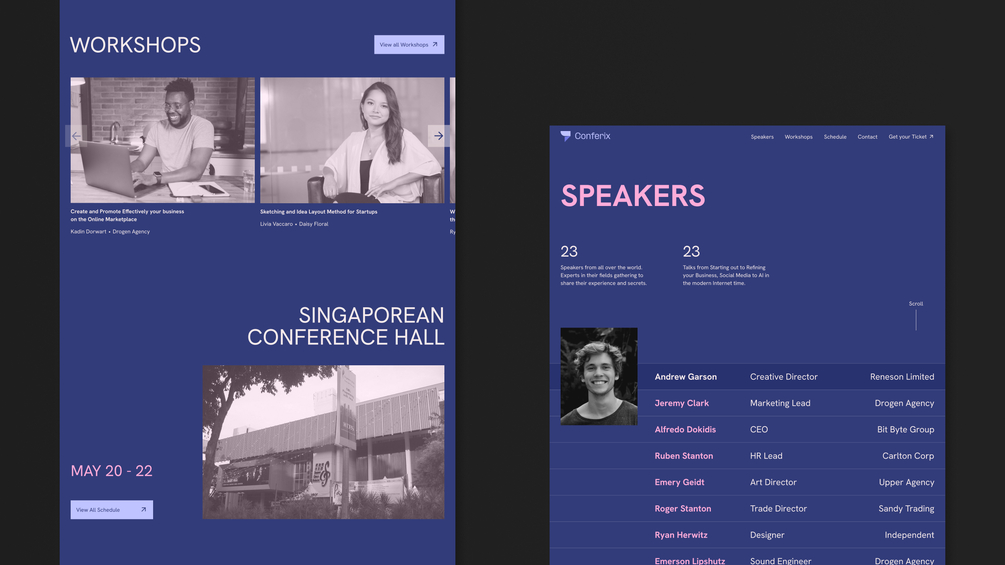Click 'Designer' role text

pos(767,534)
